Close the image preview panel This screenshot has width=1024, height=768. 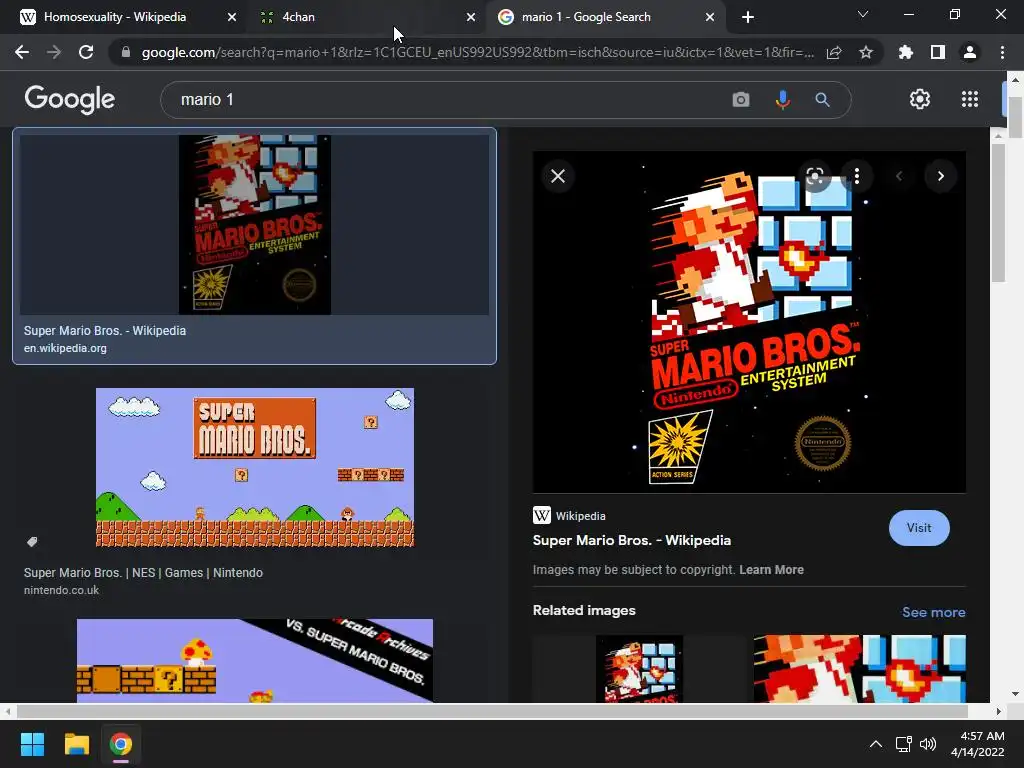(x=558, y=176)
